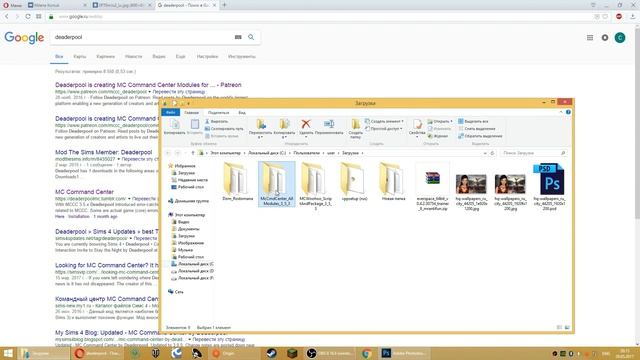Click Домашняя группа in navigation pane
This screenshot has width=640, height=360.
pyautogui.click(x=191, y=201)
